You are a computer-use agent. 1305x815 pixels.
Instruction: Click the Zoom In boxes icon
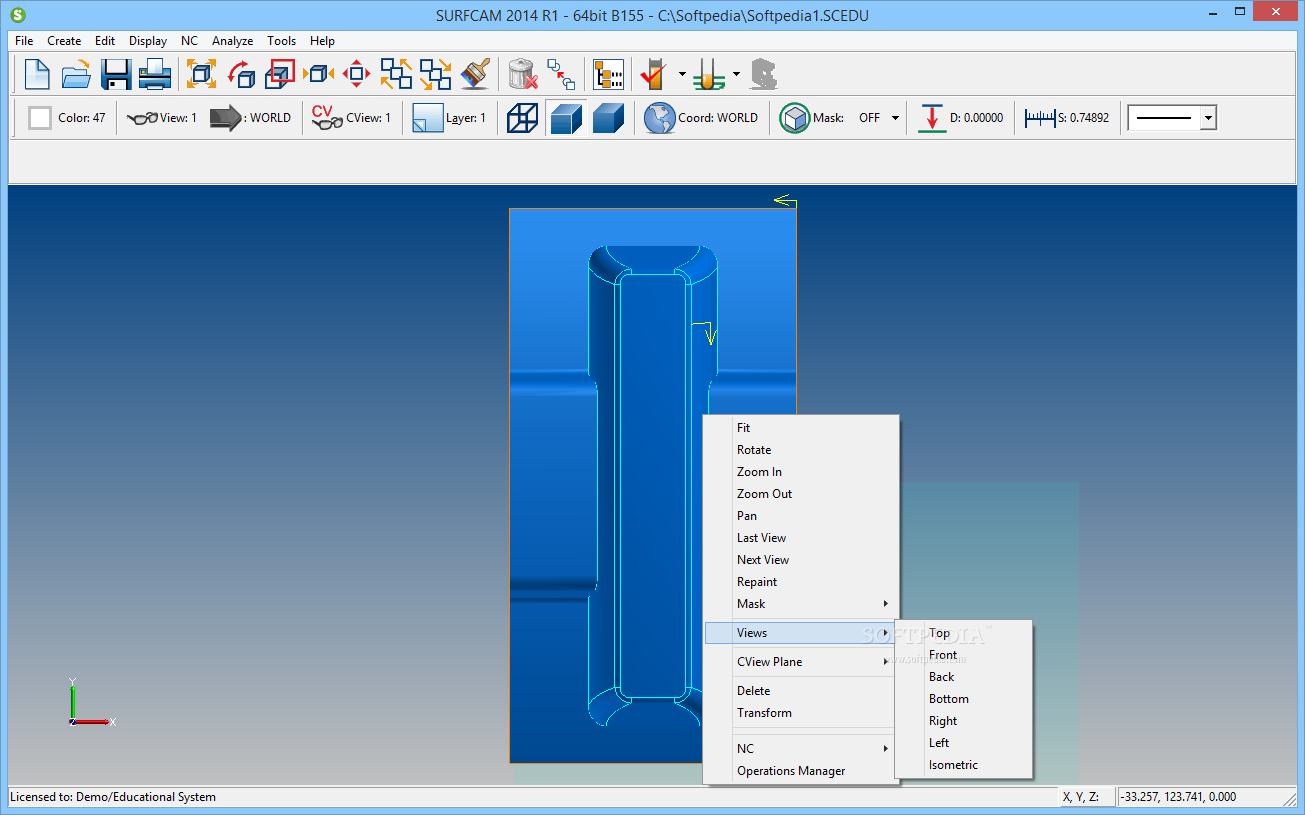396,74
